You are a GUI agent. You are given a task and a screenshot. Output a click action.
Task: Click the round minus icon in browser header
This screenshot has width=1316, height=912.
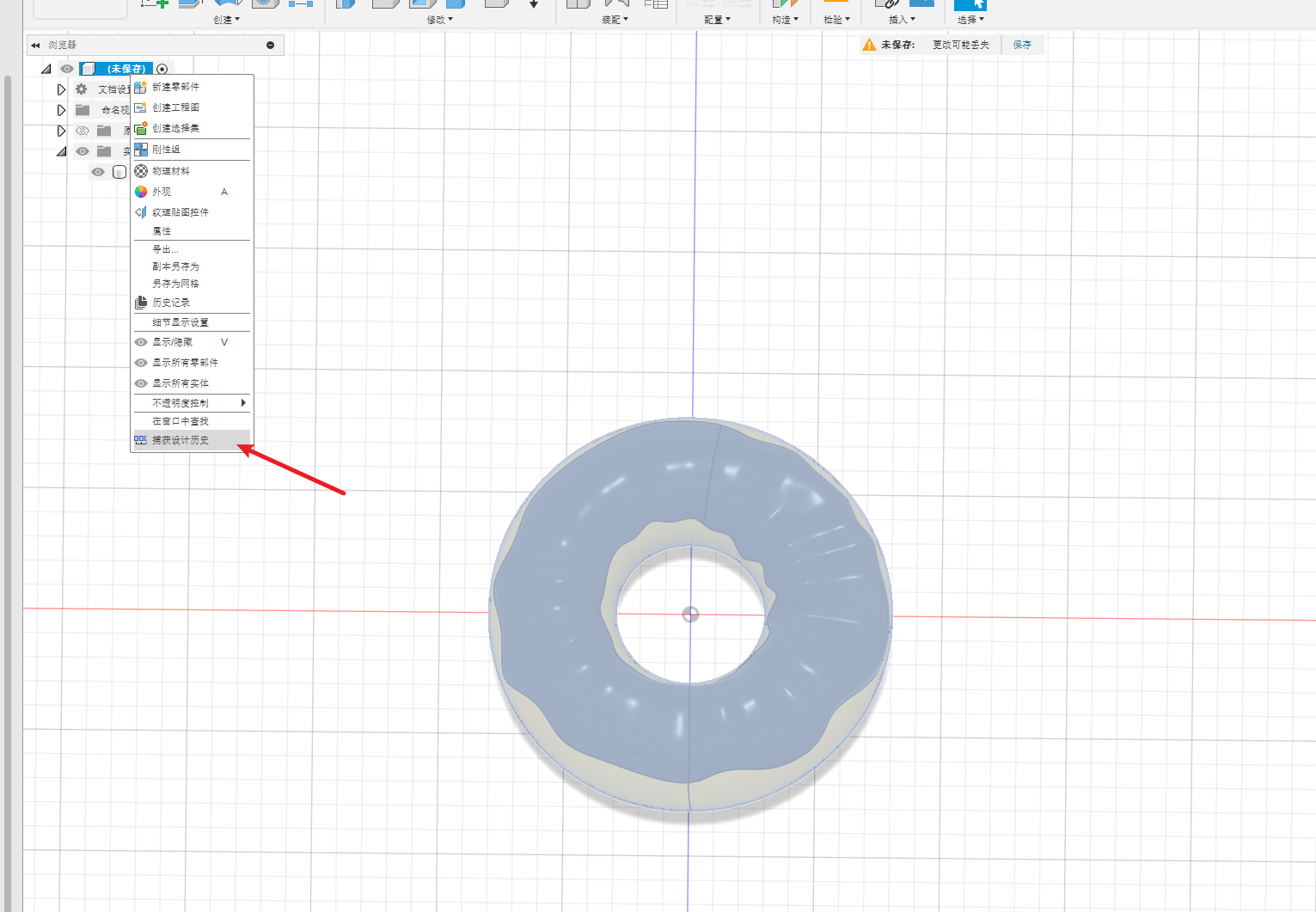pyautogui.click(x=270, y=45)
